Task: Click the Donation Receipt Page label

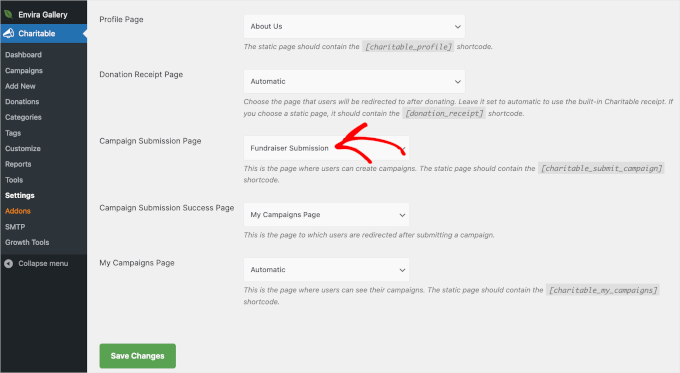Action: (141, 75)
